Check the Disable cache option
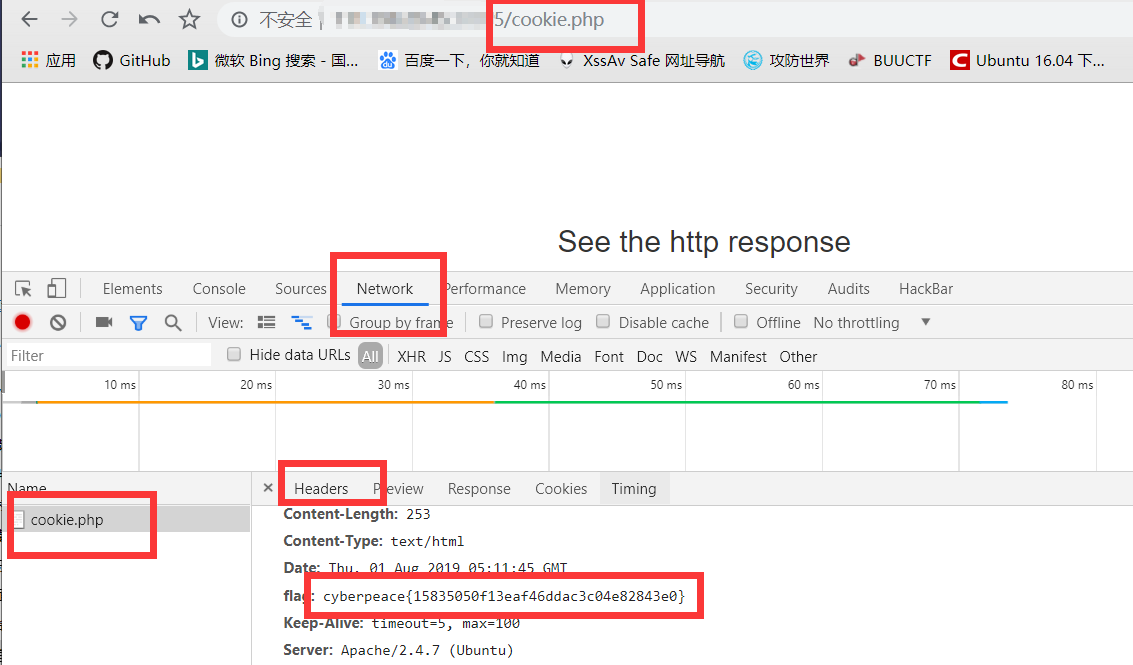The height and width of the screenshot is (665, 1133). tap(603, 322)
